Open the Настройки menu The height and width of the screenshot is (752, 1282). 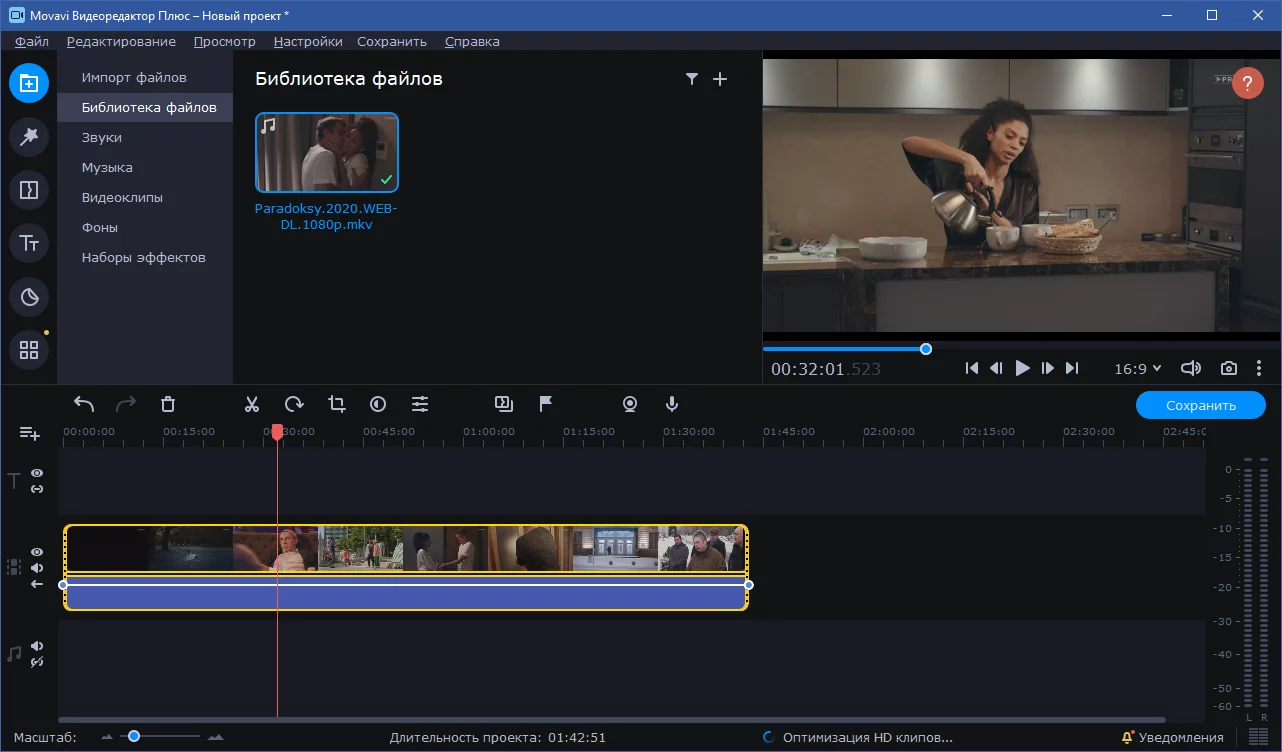(308, 41)
